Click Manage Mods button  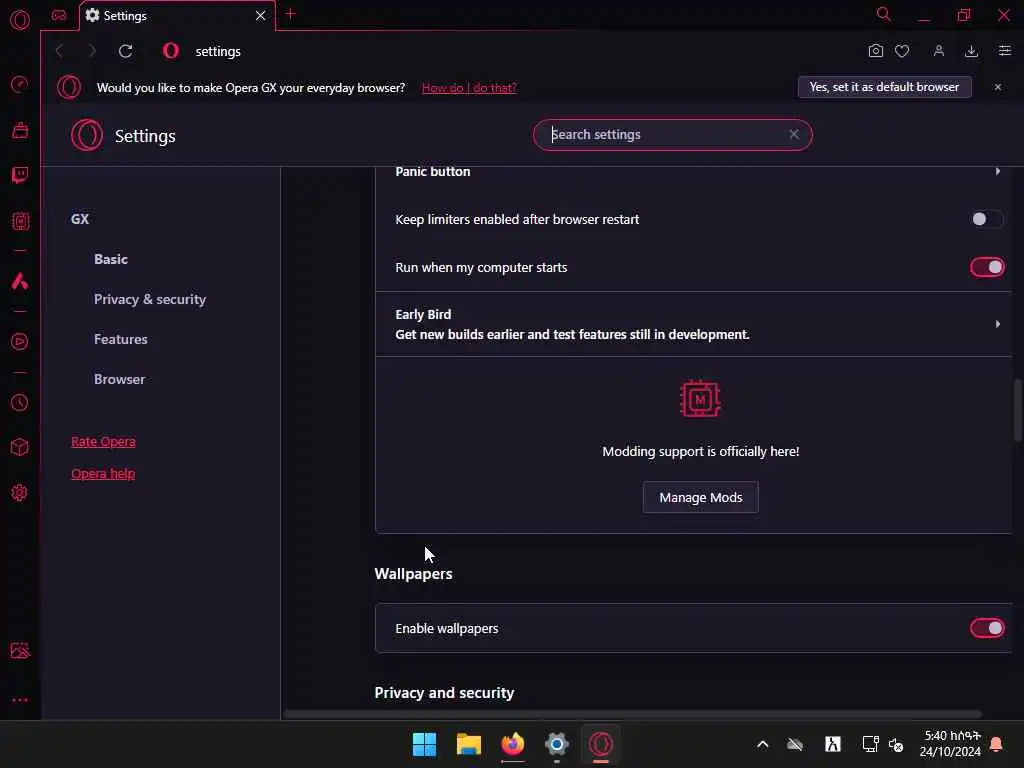pos(700,498)
